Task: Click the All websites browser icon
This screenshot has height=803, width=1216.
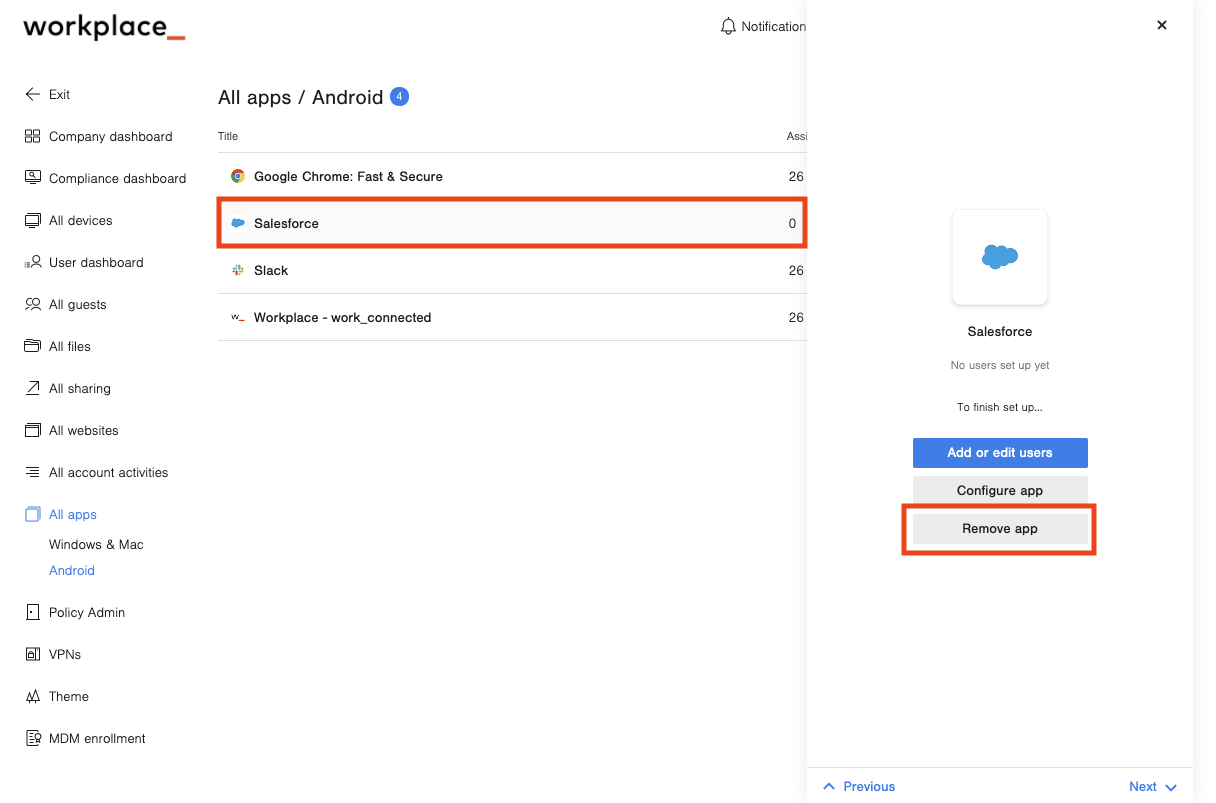Action: pyautogui.click(x=32, y=430)
